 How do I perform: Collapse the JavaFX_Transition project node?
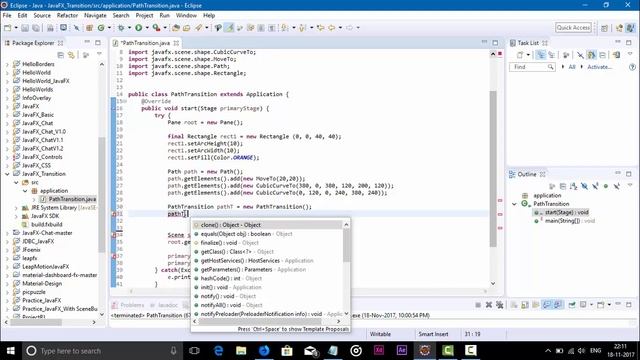pyautogui.click(x=7, y=174)
